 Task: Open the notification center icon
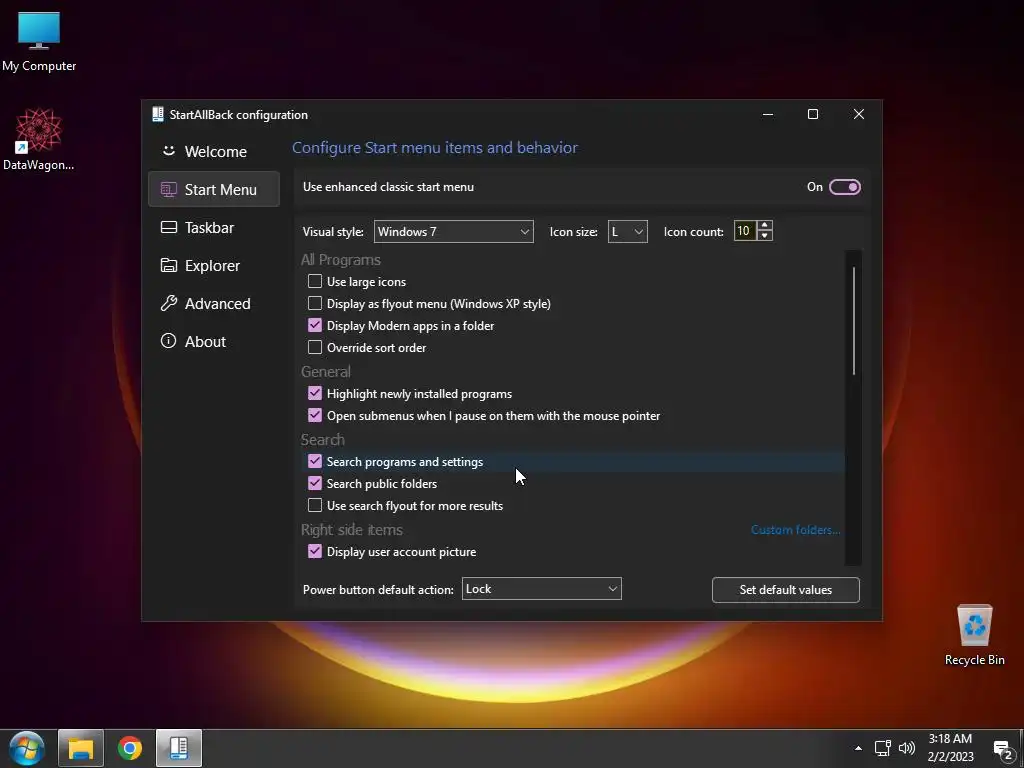tap(1003, 749)
